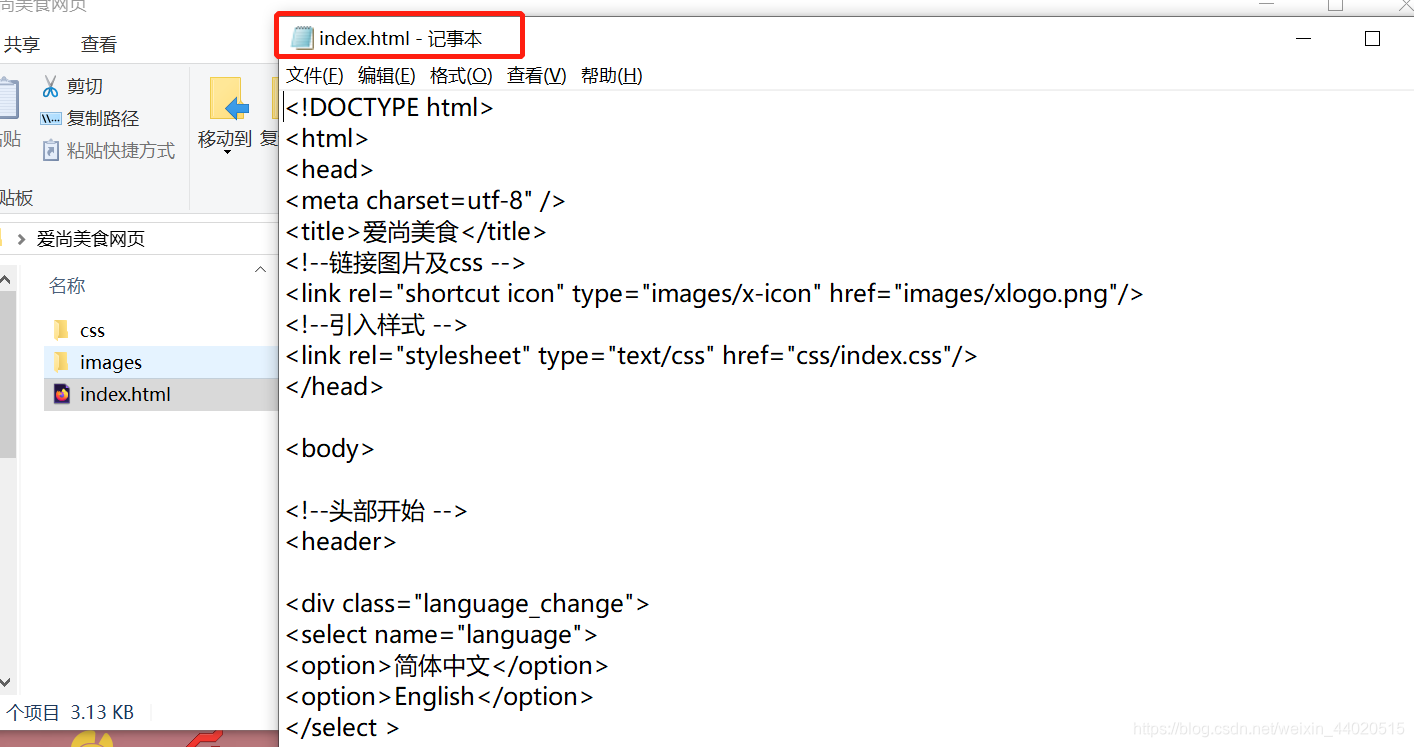Click the <title>爱尚美食</title> line
The width and height of the screenshot is (1414, 747).
416,232
